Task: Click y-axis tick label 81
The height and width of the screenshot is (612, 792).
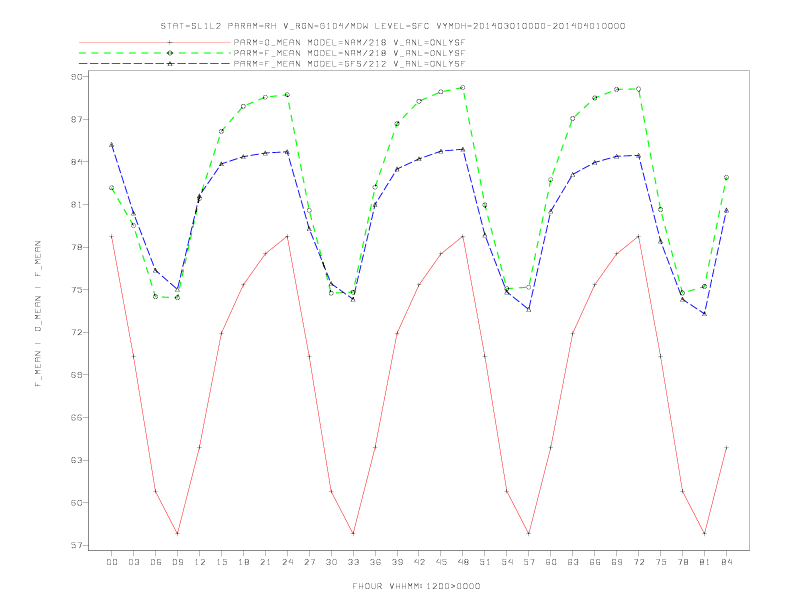Action: point(77,205)
